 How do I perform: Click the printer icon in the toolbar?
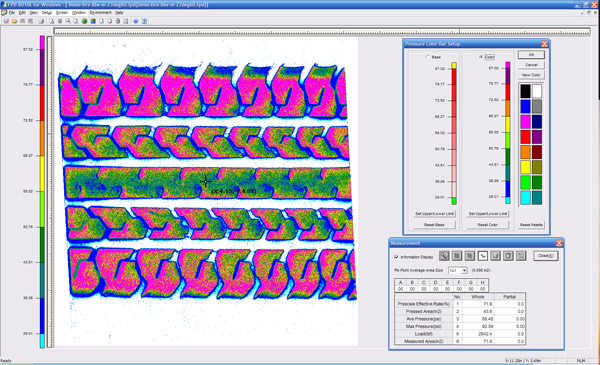[41, 21]
